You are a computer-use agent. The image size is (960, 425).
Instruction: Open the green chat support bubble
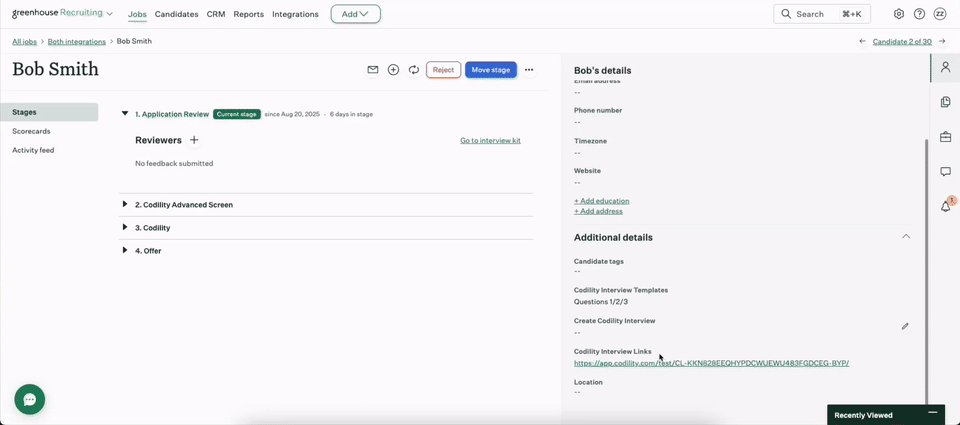coord(29,399)
